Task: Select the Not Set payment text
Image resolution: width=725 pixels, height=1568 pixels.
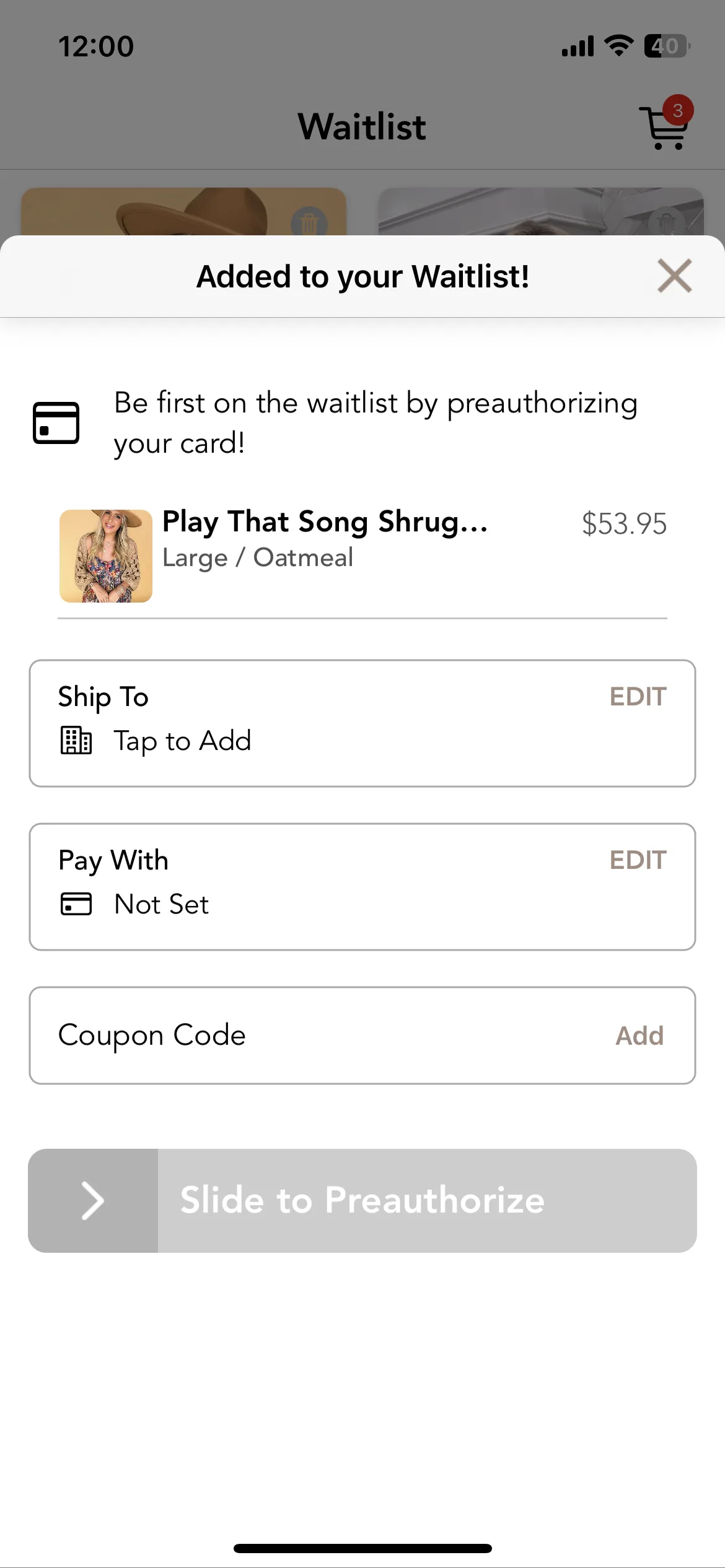Action: [x=162, y=904]
